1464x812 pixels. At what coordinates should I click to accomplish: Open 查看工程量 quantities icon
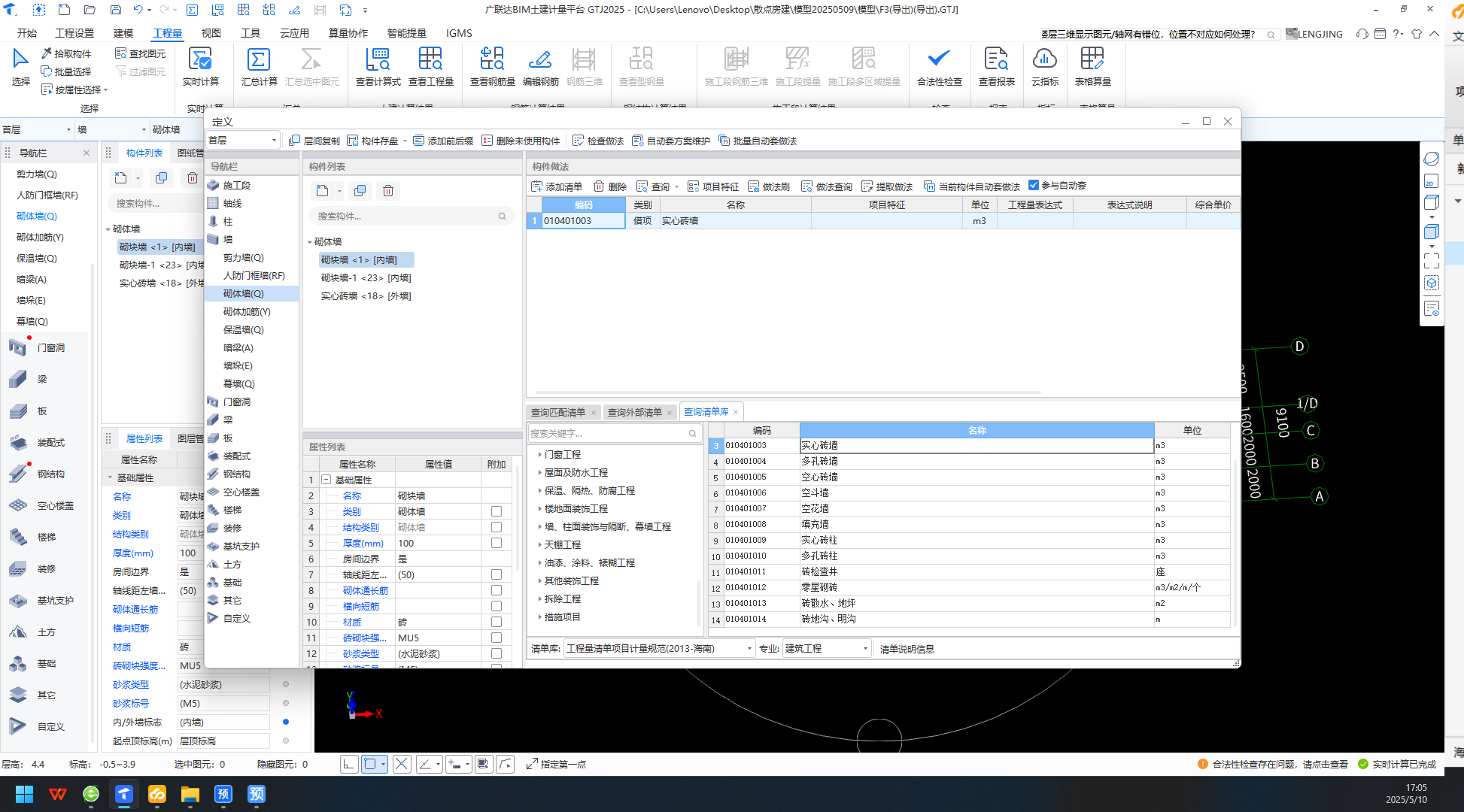(430, 66)
